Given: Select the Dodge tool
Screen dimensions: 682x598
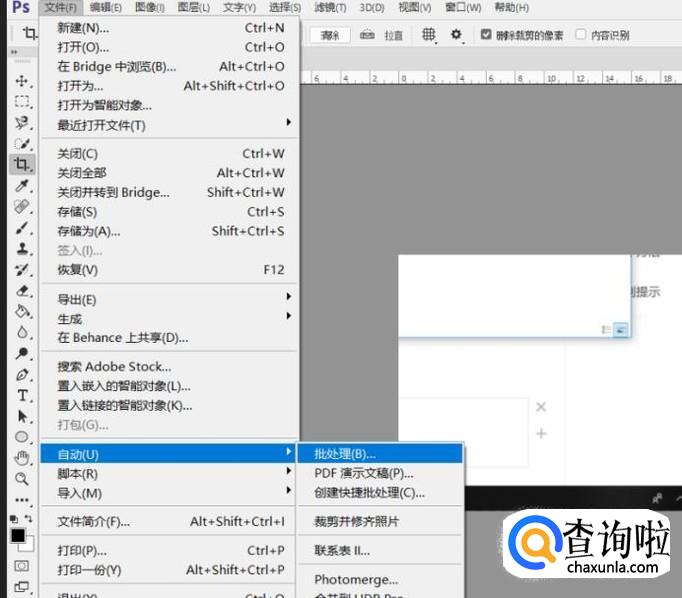Looking at the screenshot, I should click(x=22, y=353).
